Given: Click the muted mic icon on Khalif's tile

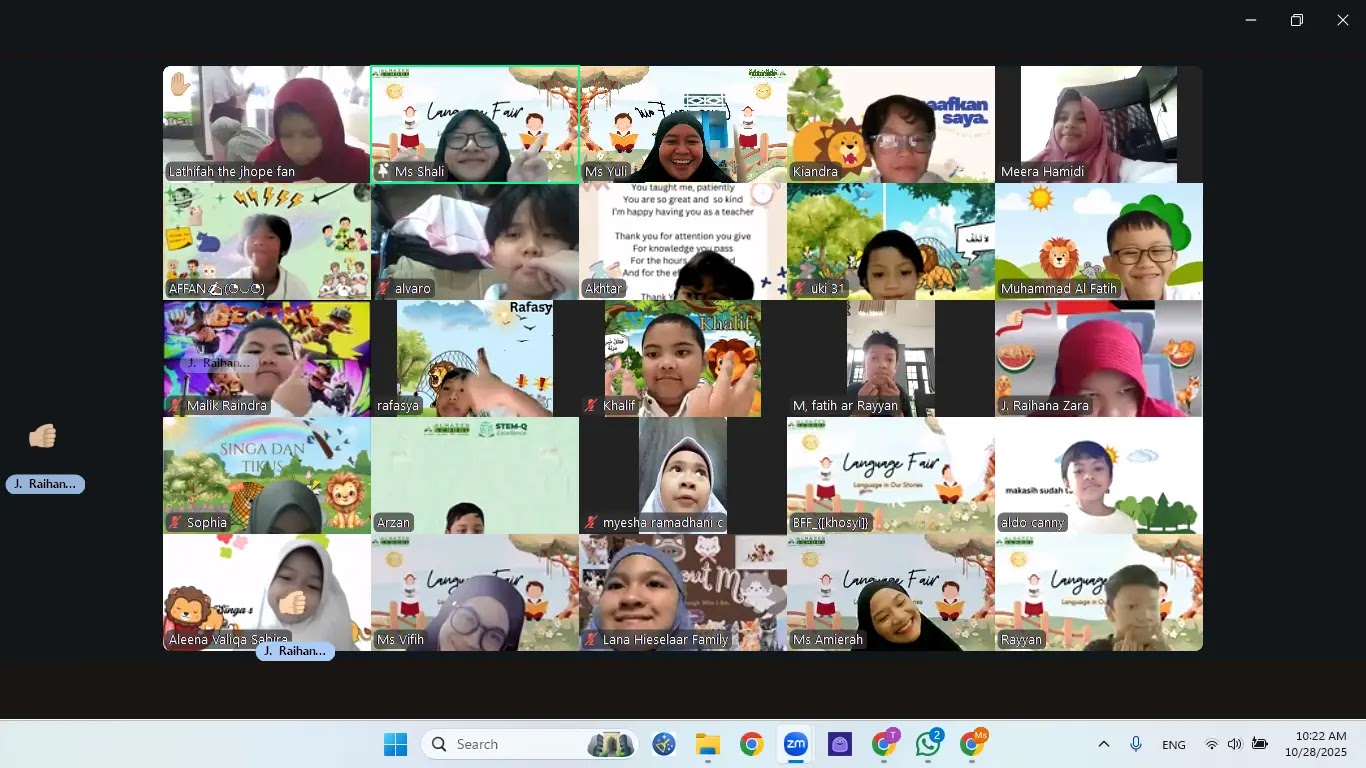Looking at the screenshot, I should point(589,405).
